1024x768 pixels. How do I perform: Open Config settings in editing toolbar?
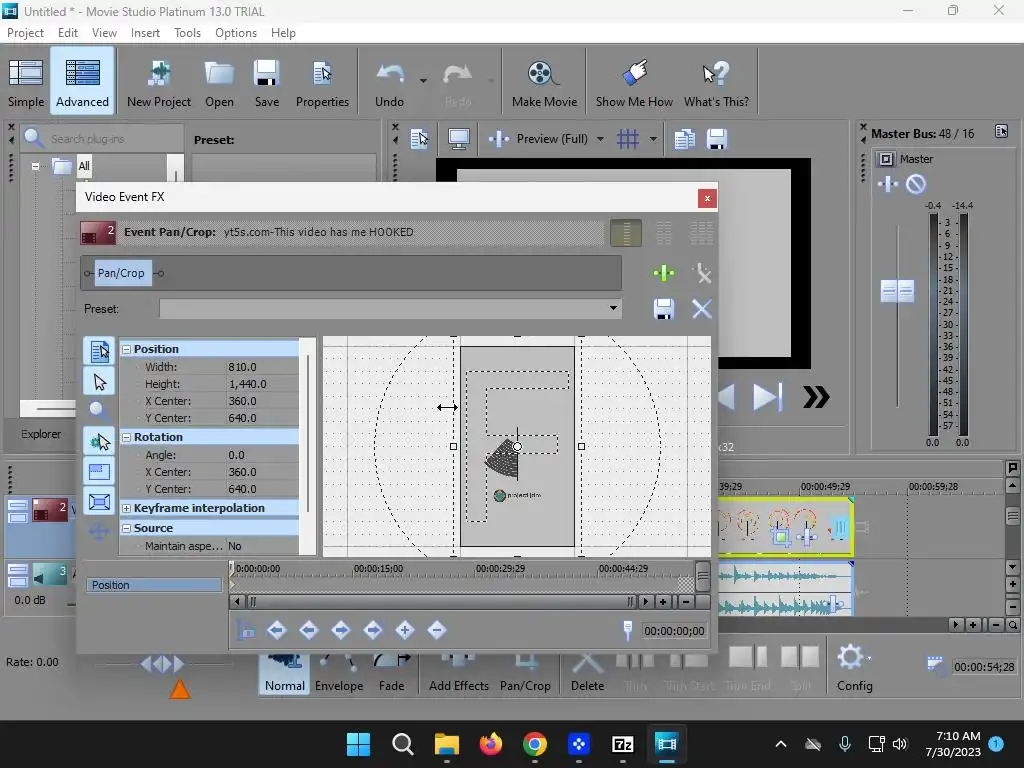tap(854, 667)
